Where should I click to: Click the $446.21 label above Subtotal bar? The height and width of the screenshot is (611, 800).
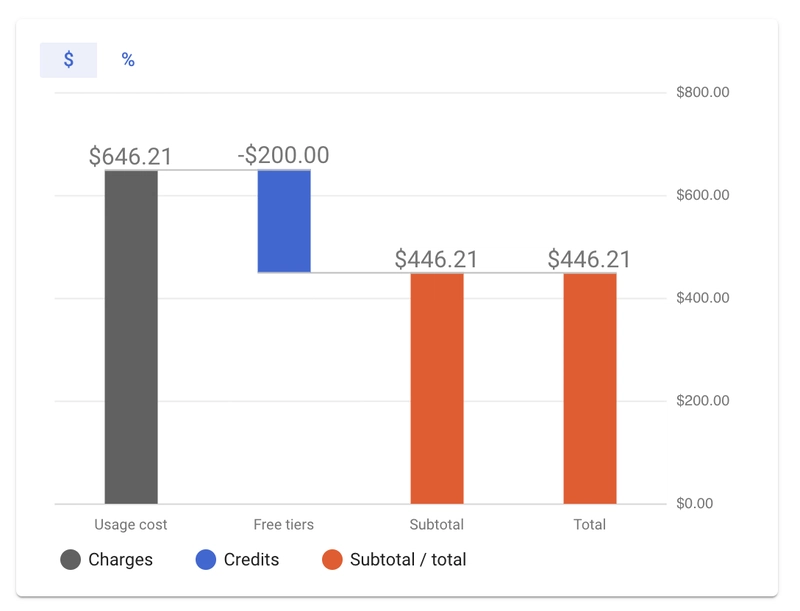click(x=437, y=260)
